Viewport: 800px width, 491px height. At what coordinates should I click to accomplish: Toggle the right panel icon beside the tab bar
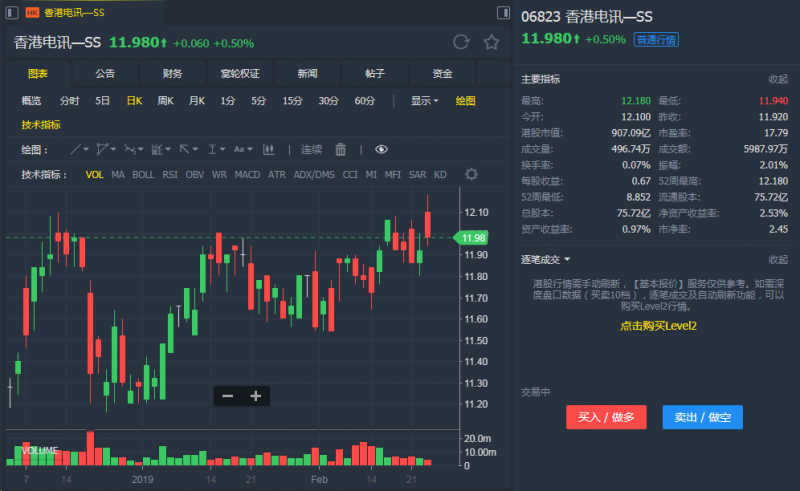503,12
